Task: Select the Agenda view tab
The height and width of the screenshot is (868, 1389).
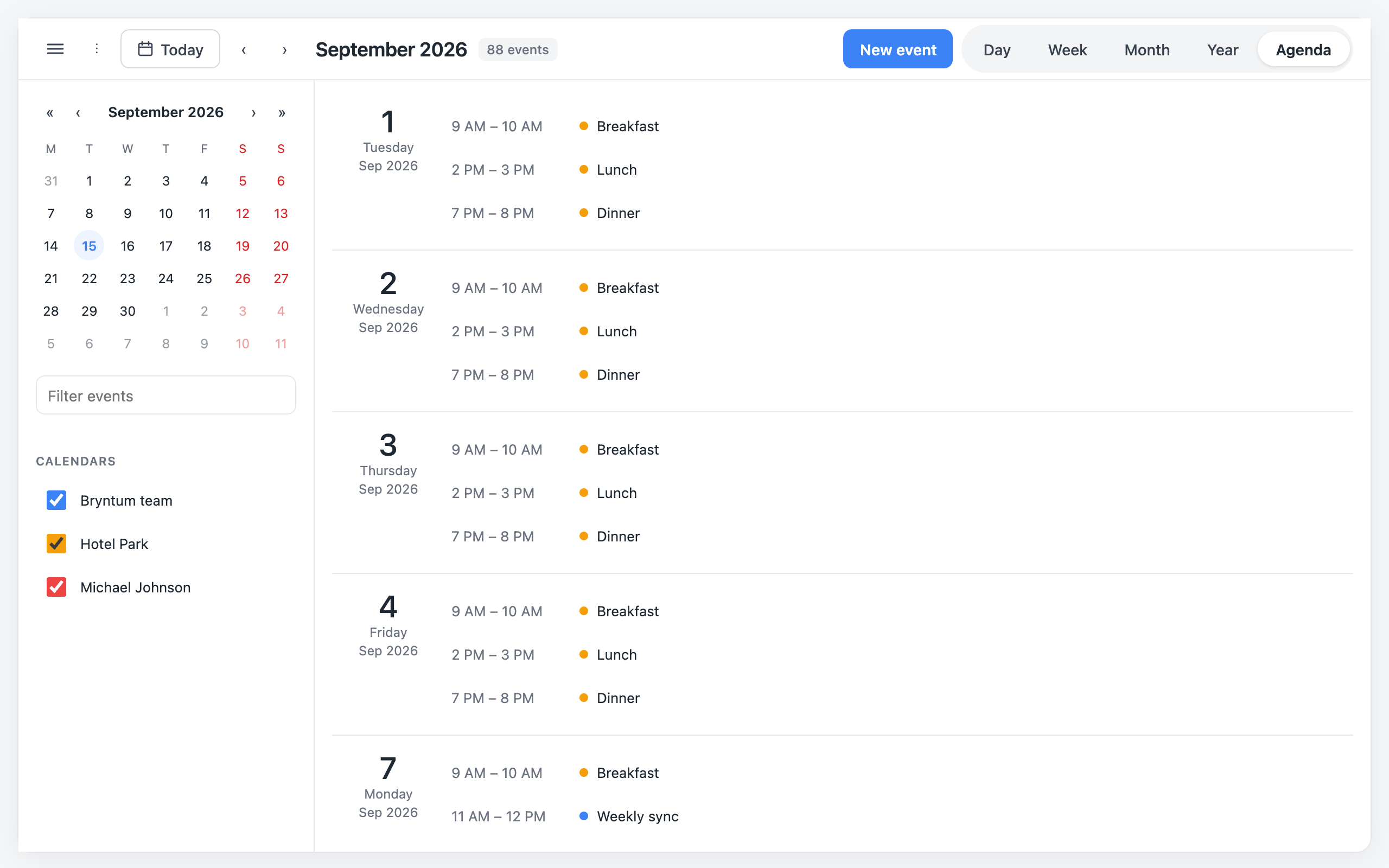Action: (1303, 50)
